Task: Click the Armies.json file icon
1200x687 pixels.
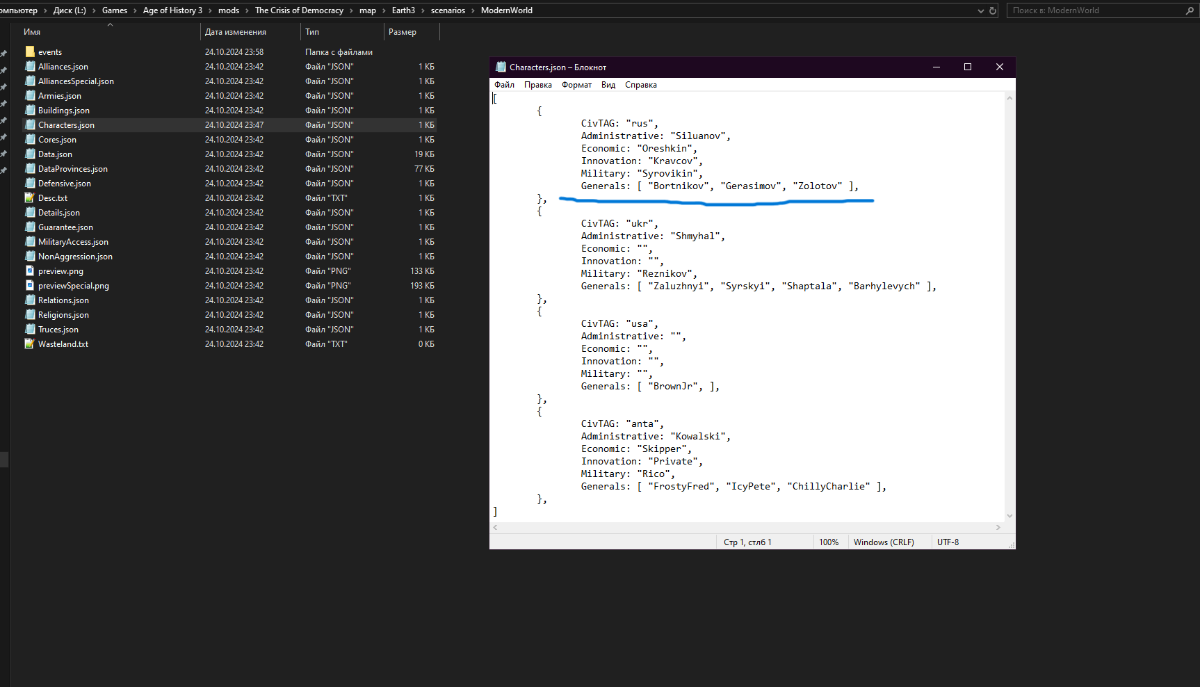Action: coord(30,96)
